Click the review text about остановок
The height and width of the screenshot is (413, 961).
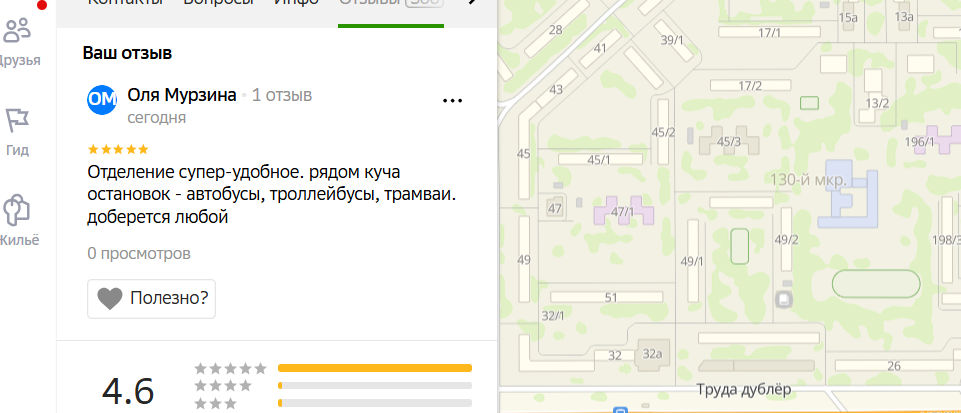pyautogui.click(x=272, y=194)
